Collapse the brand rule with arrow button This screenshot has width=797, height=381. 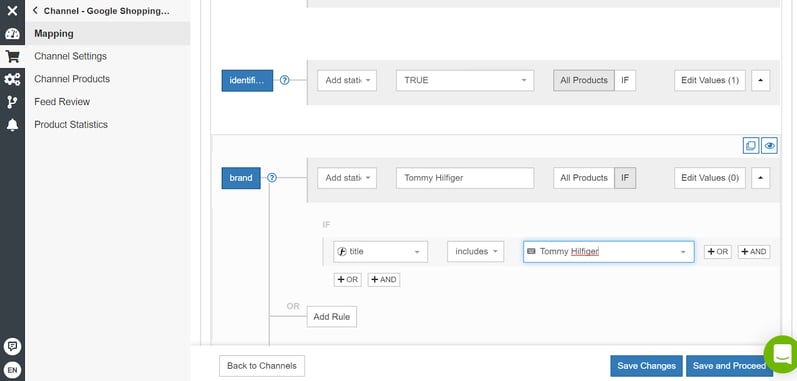coord(760,178)
